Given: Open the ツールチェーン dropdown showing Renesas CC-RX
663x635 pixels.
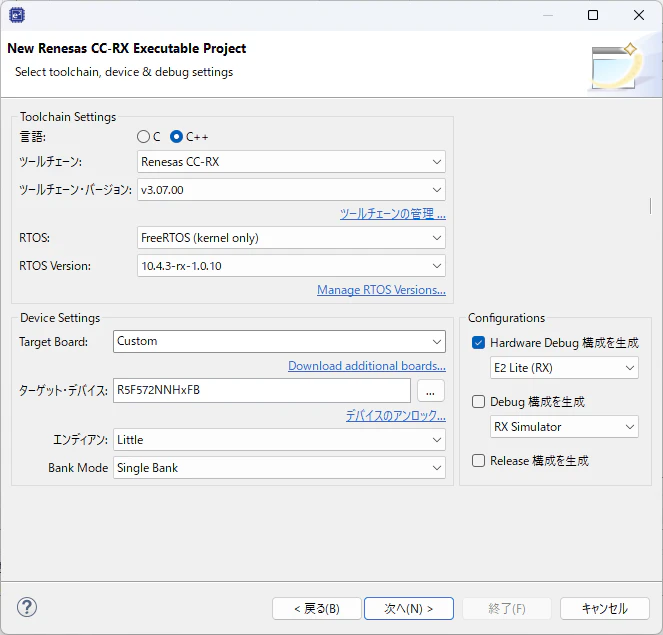Looking at the screenshot, I should tap(291, 161).
